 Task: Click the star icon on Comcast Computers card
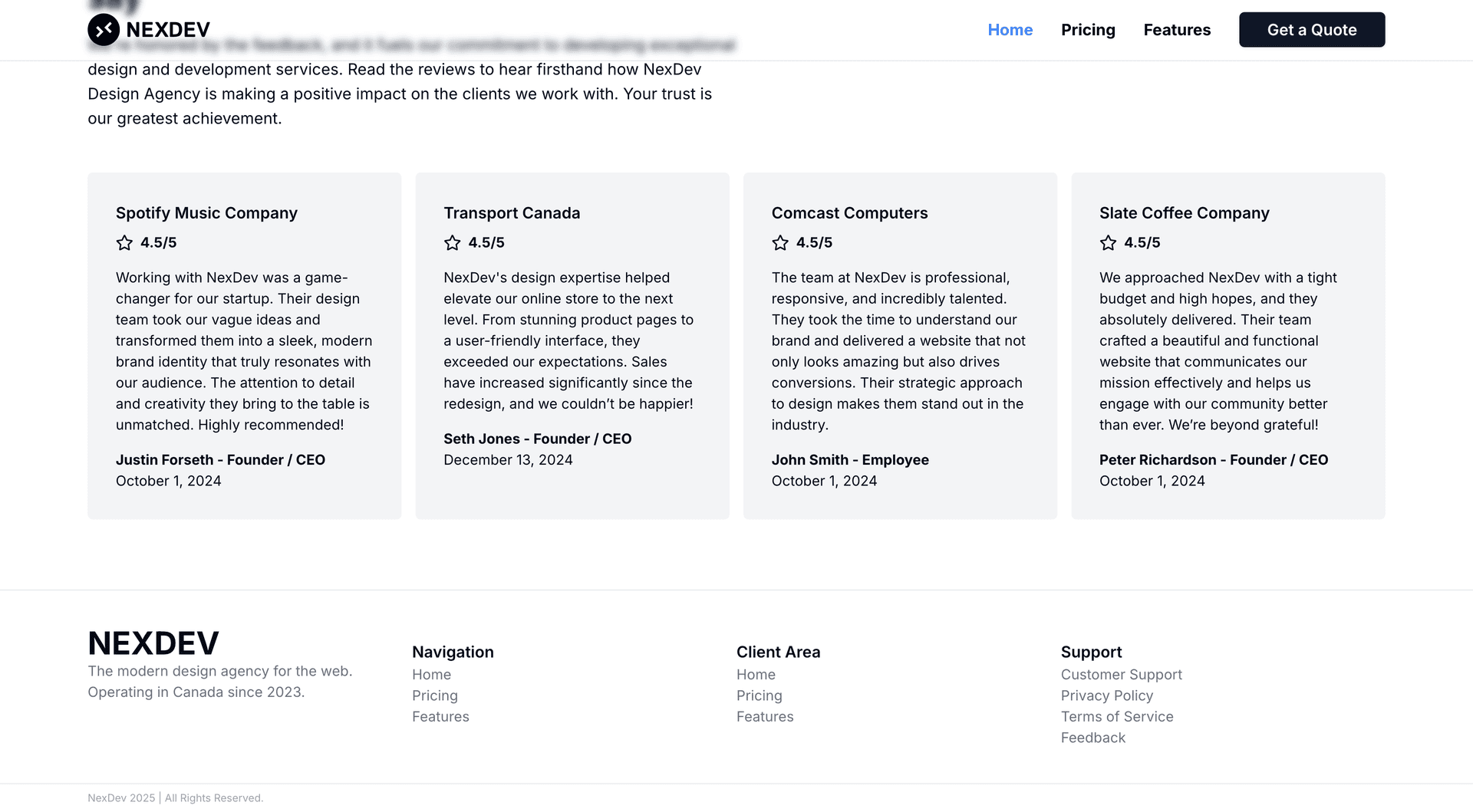pyautogui.click(x=780, y=243)
